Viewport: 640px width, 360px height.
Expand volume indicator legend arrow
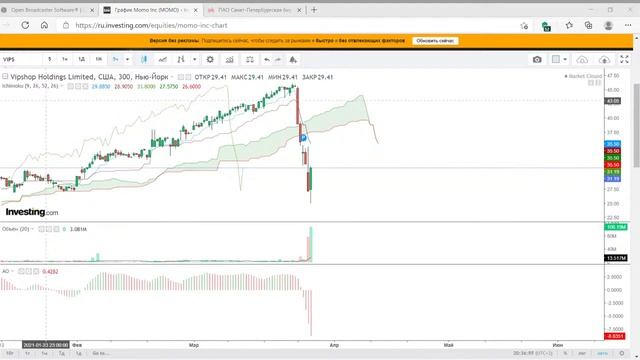pyautogui.click(x=33, y=229)
